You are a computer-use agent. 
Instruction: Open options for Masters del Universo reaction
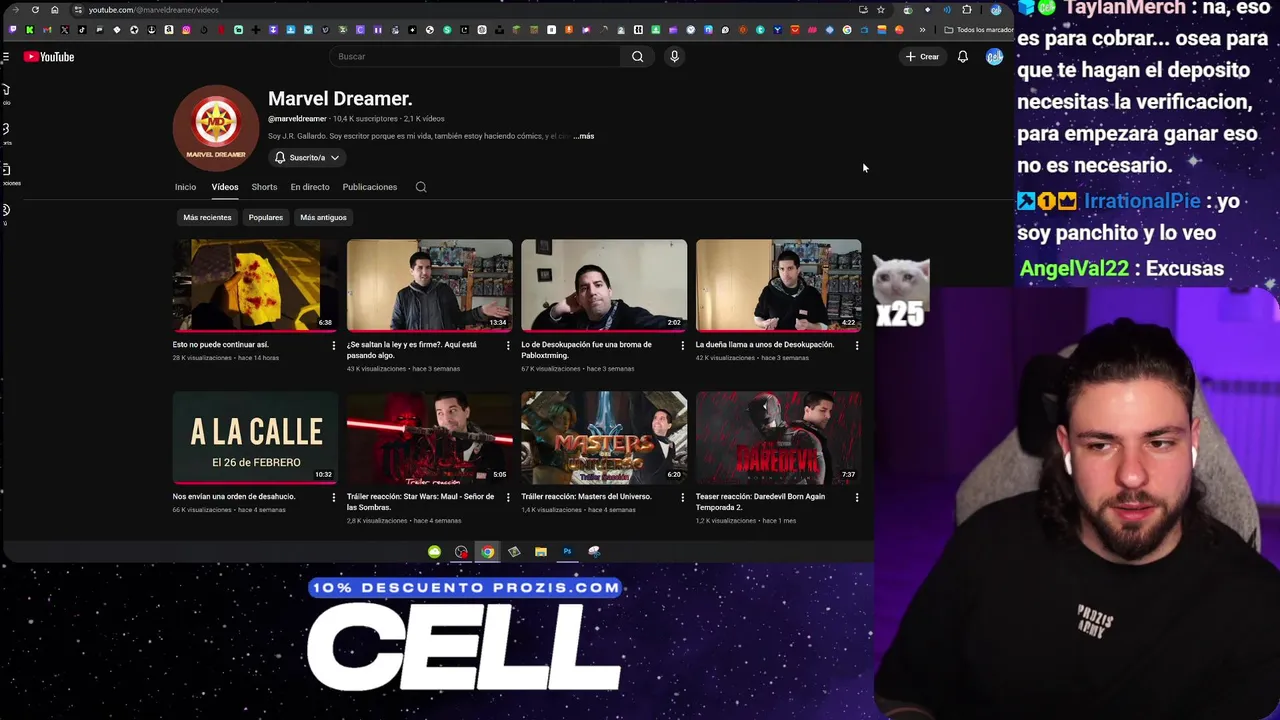(x=682, y=498)
